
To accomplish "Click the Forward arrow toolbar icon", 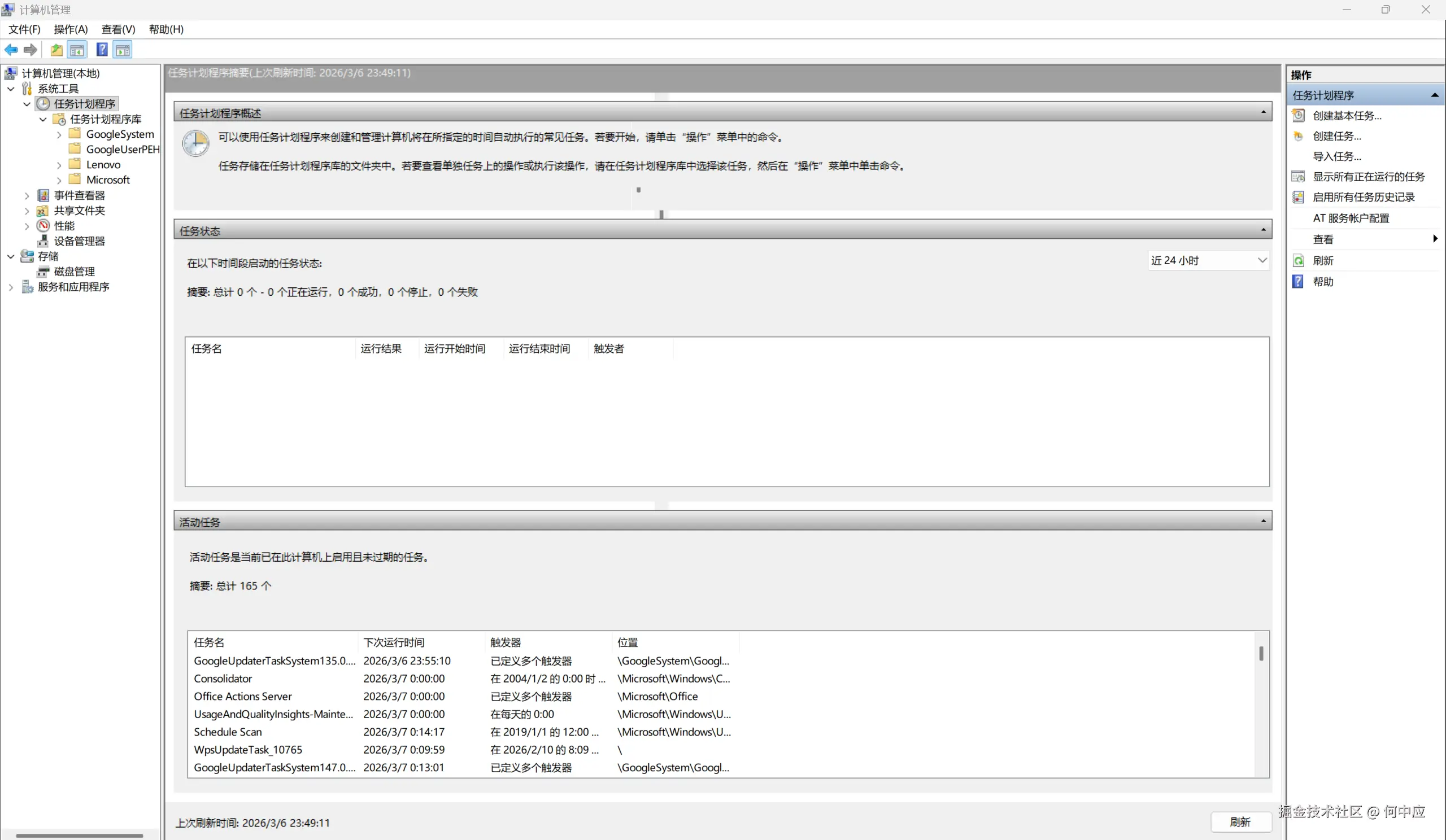I will coord(31,50).
